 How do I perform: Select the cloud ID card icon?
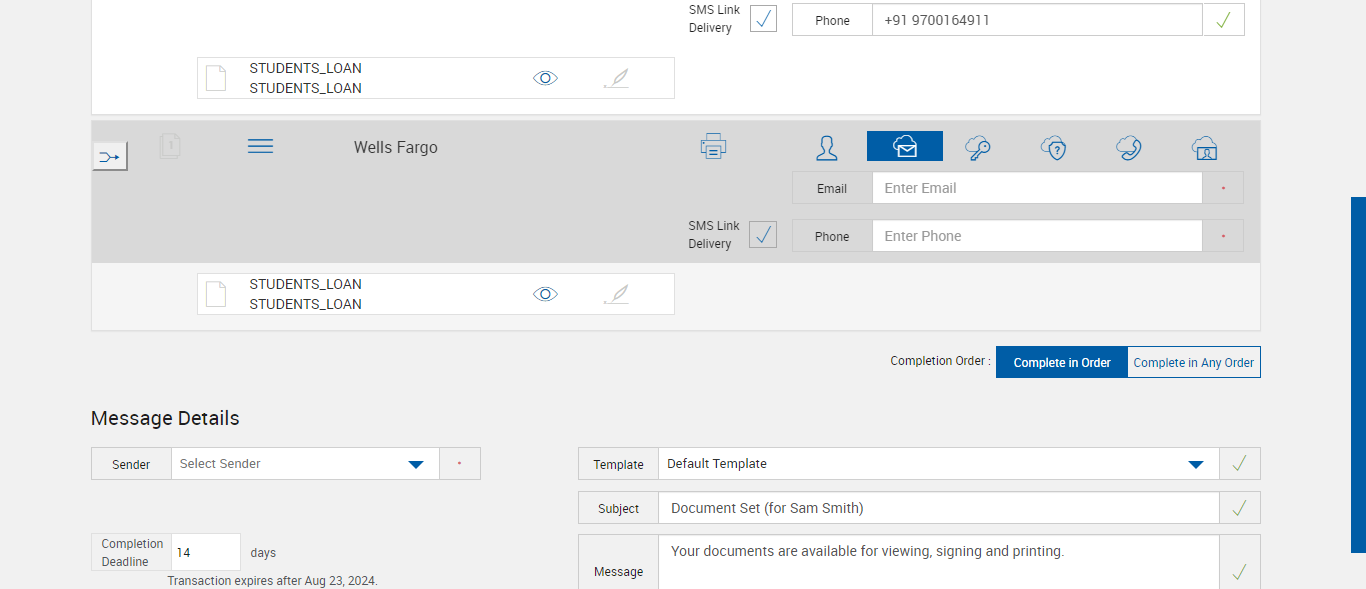click(1204, 148)
